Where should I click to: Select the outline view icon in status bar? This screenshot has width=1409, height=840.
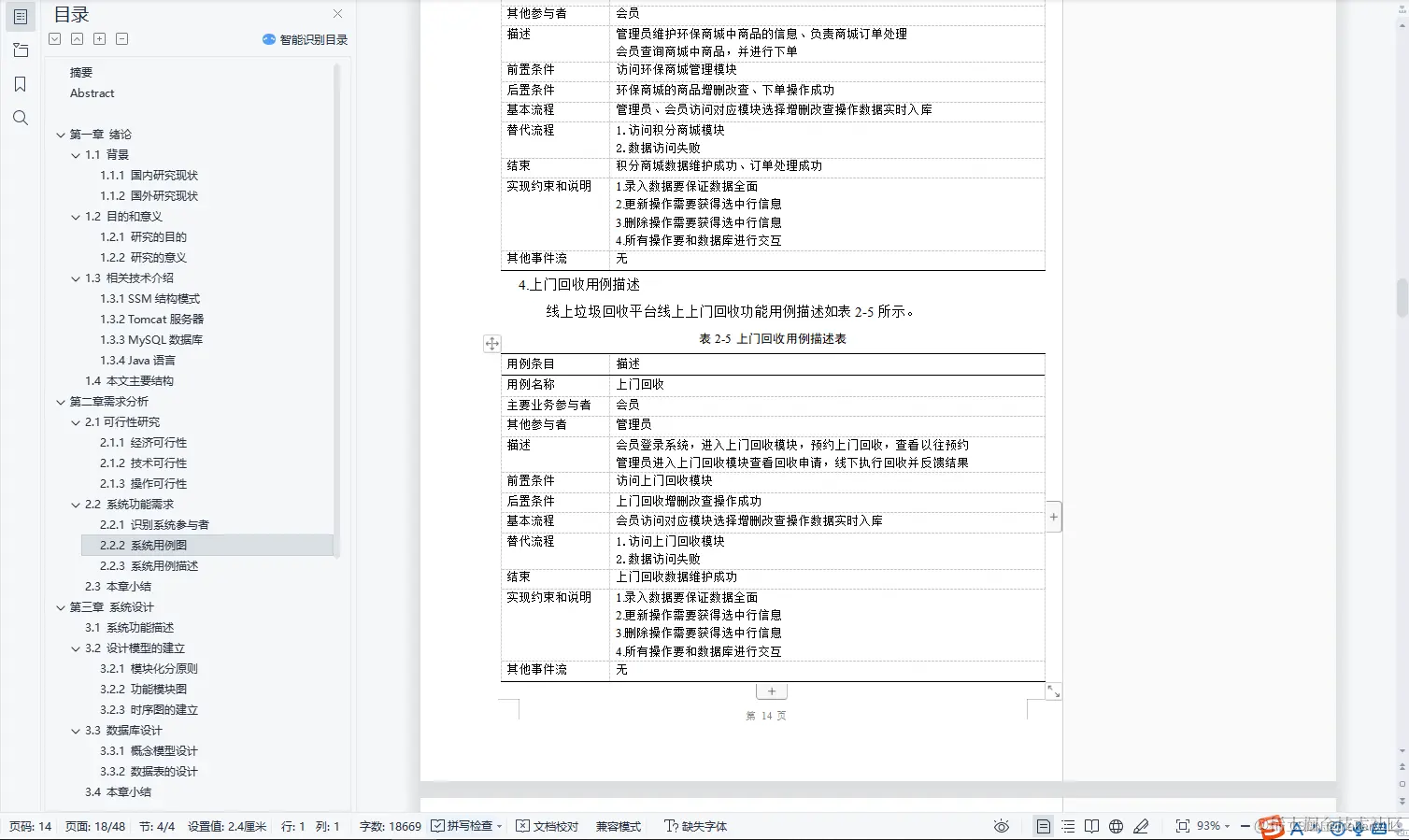(1068, 826)
